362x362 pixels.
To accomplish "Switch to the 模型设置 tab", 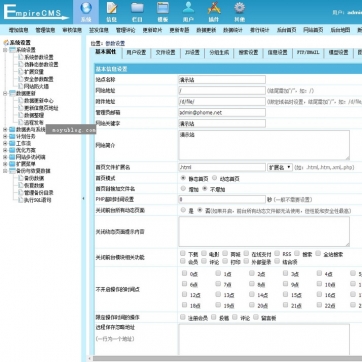I will (x=338, y=53).
